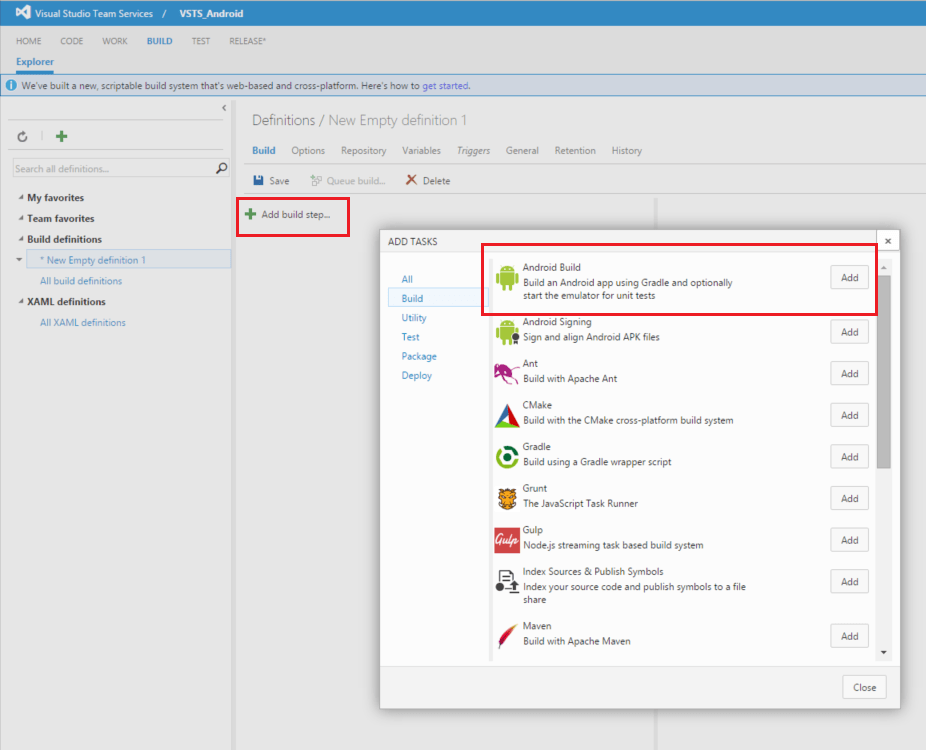Click the Add Tasks list scrollbar

883,370
